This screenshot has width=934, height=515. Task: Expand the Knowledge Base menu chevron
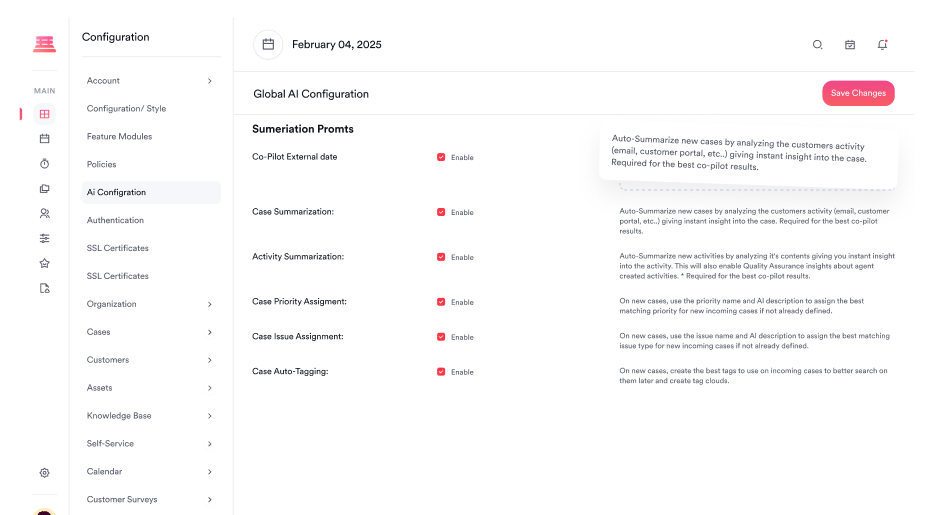point(209,416)
